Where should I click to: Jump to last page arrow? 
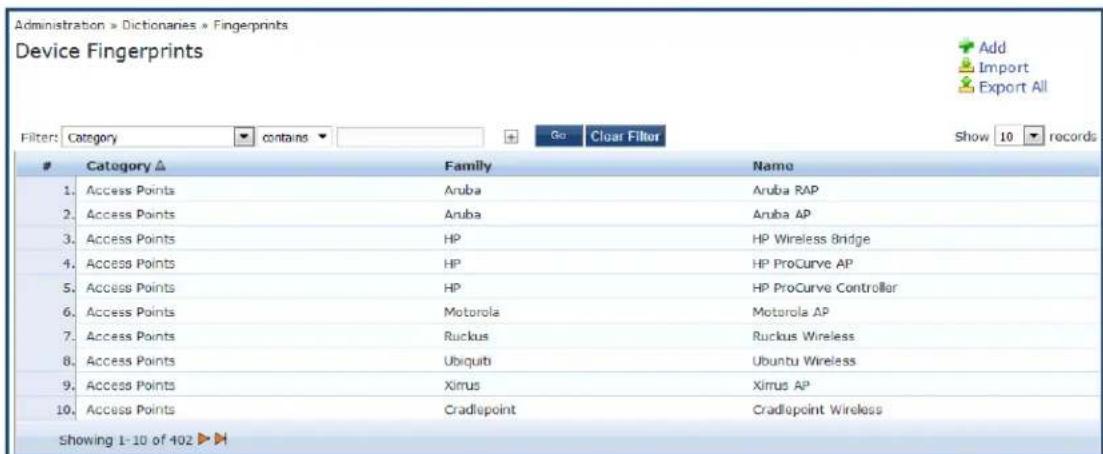click(x=221, y=440)
